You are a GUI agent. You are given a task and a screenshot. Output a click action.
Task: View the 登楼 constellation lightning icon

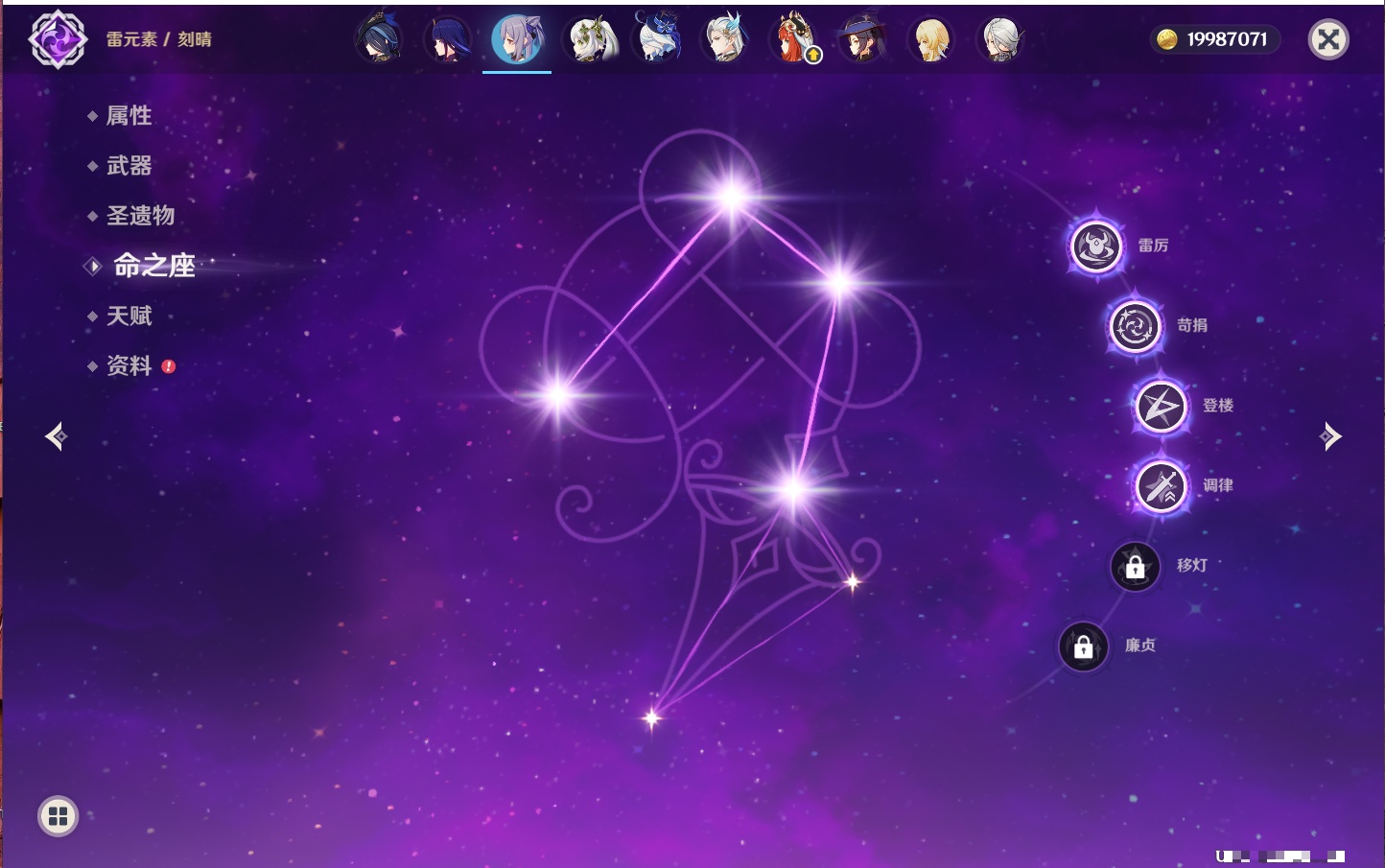[1161, 407]
